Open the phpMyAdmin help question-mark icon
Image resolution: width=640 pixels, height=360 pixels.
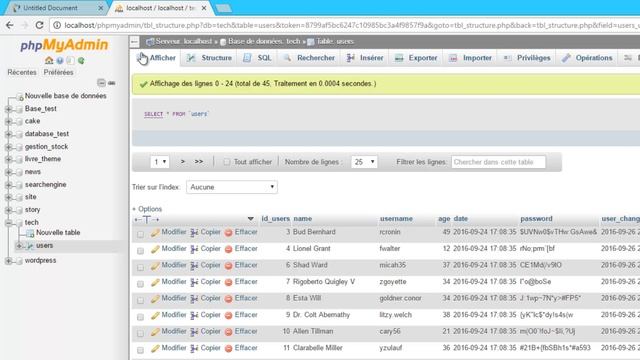pos(60,60)
